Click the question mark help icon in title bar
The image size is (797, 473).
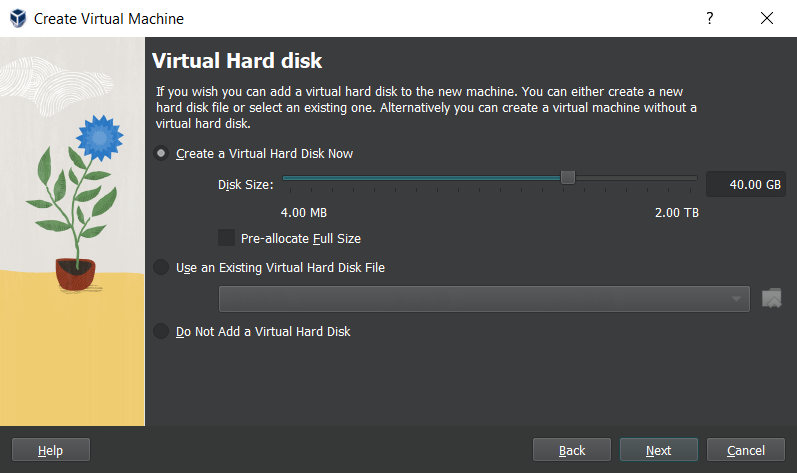[710, 19]
